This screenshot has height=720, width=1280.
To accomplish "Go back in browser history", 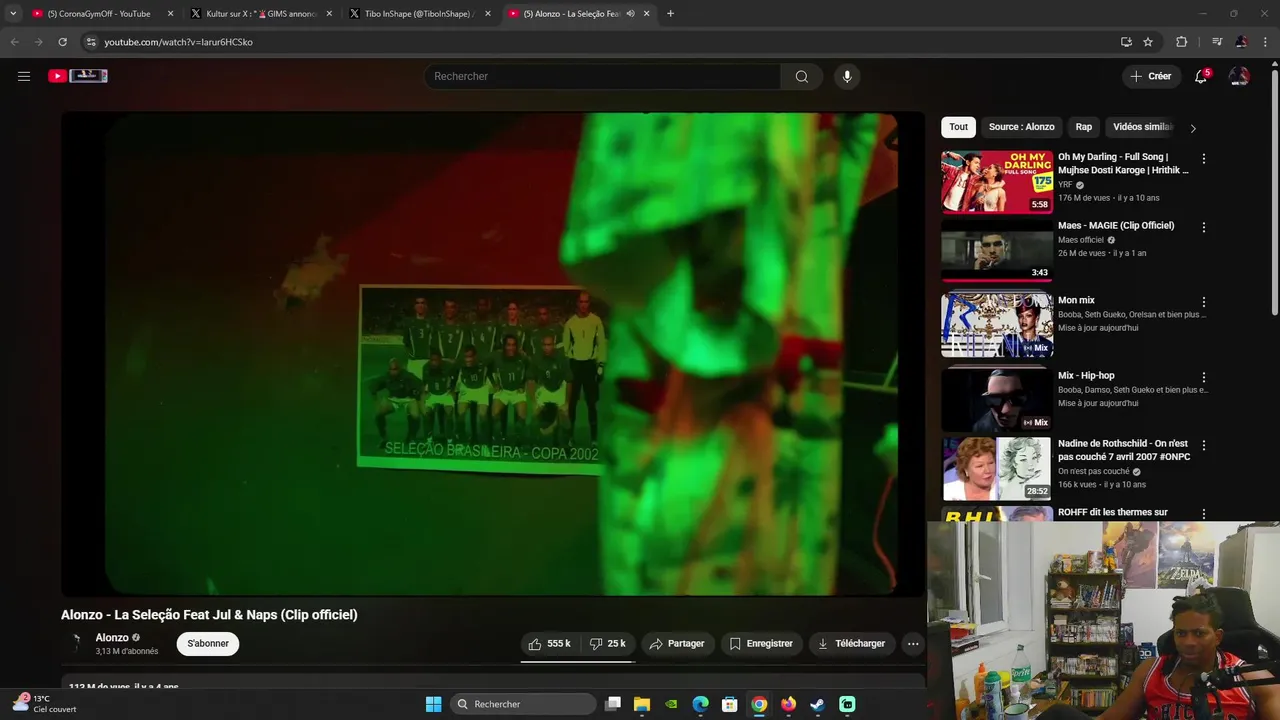I will pos(14,42).
